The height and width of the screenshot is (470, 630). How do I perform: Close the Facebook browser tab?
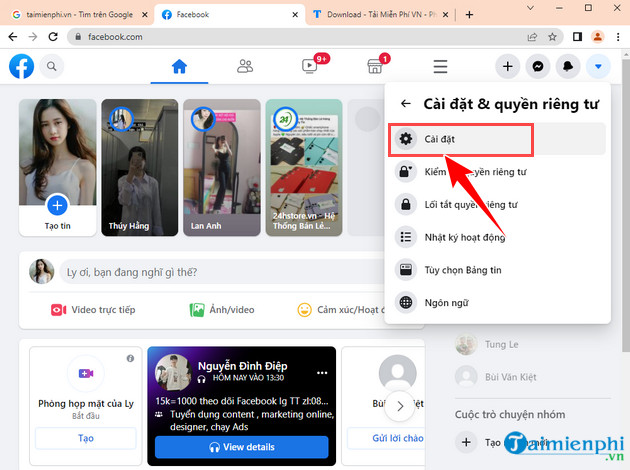coord(295,14)
